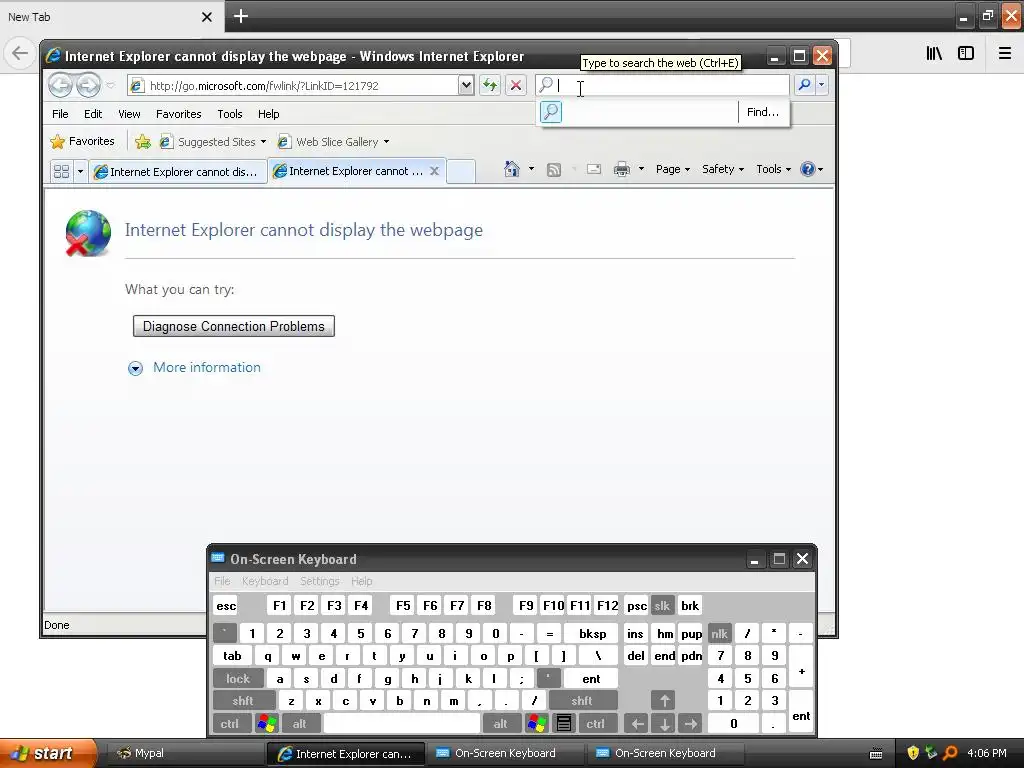Click the RSS Feeds icon

[554, 170]
